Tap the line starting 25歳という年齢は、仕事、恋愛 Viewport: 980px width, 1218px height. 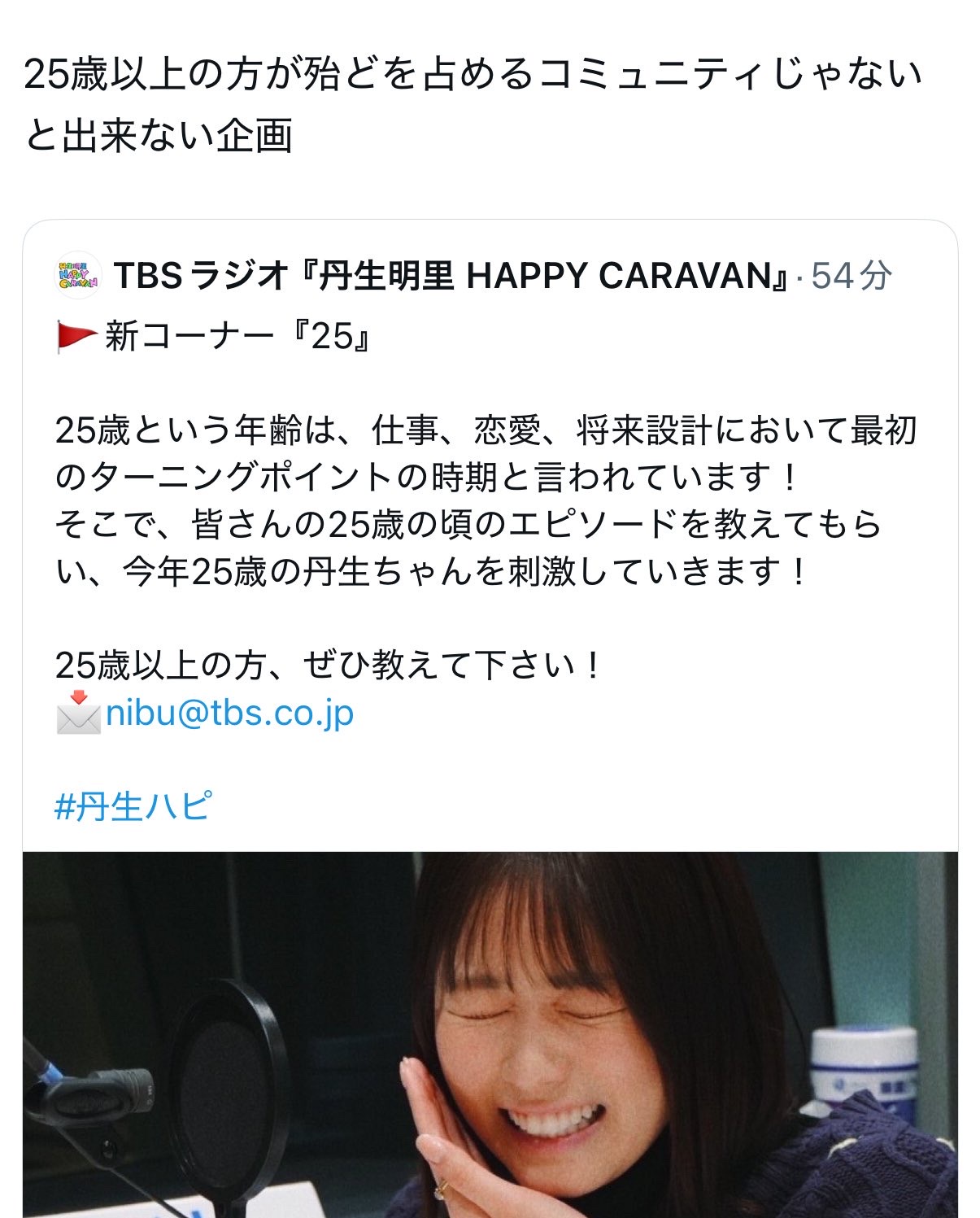click(486, 430)
